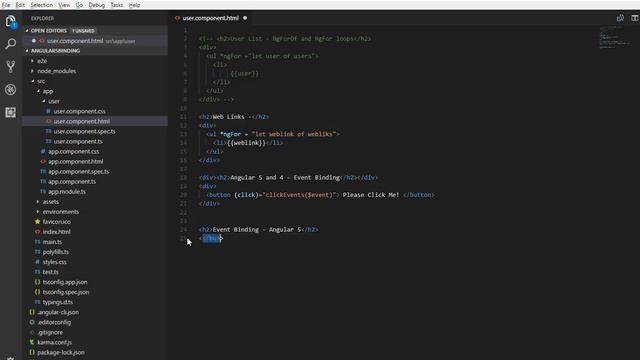Open app.component.html file
This screenshot has width=640, height=360.
(x=76, y=162)
